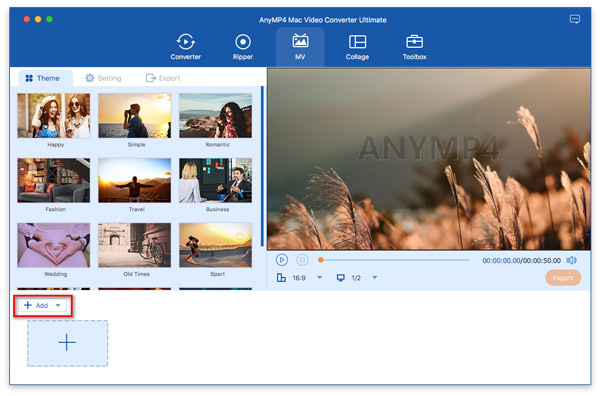Image resolution: width=600 pixels, height=396 pixels.
Task: Click the preview progress slider
Action: coord(394,260)
